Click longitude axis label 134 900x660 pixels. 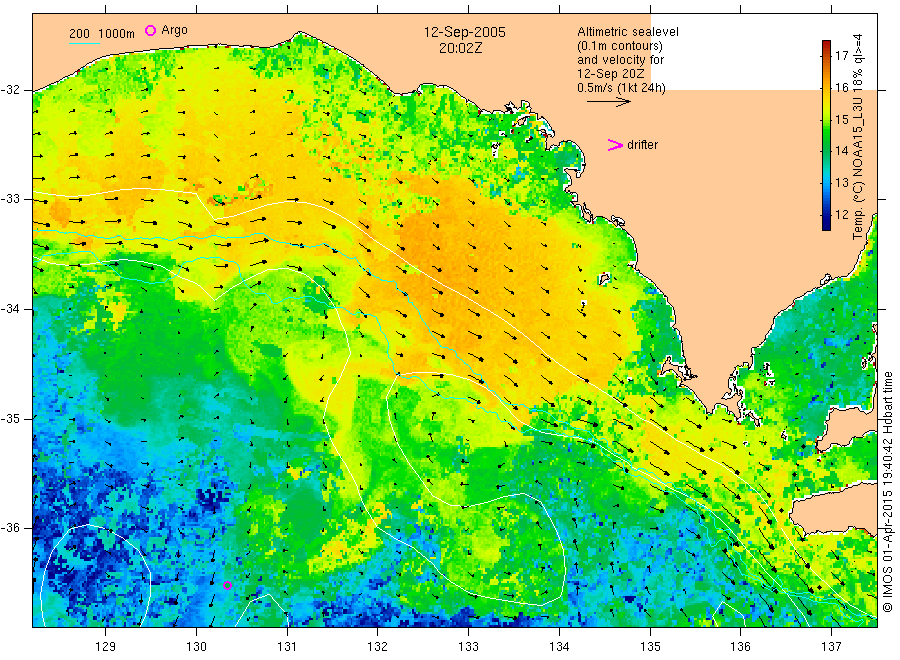[559, 647]
